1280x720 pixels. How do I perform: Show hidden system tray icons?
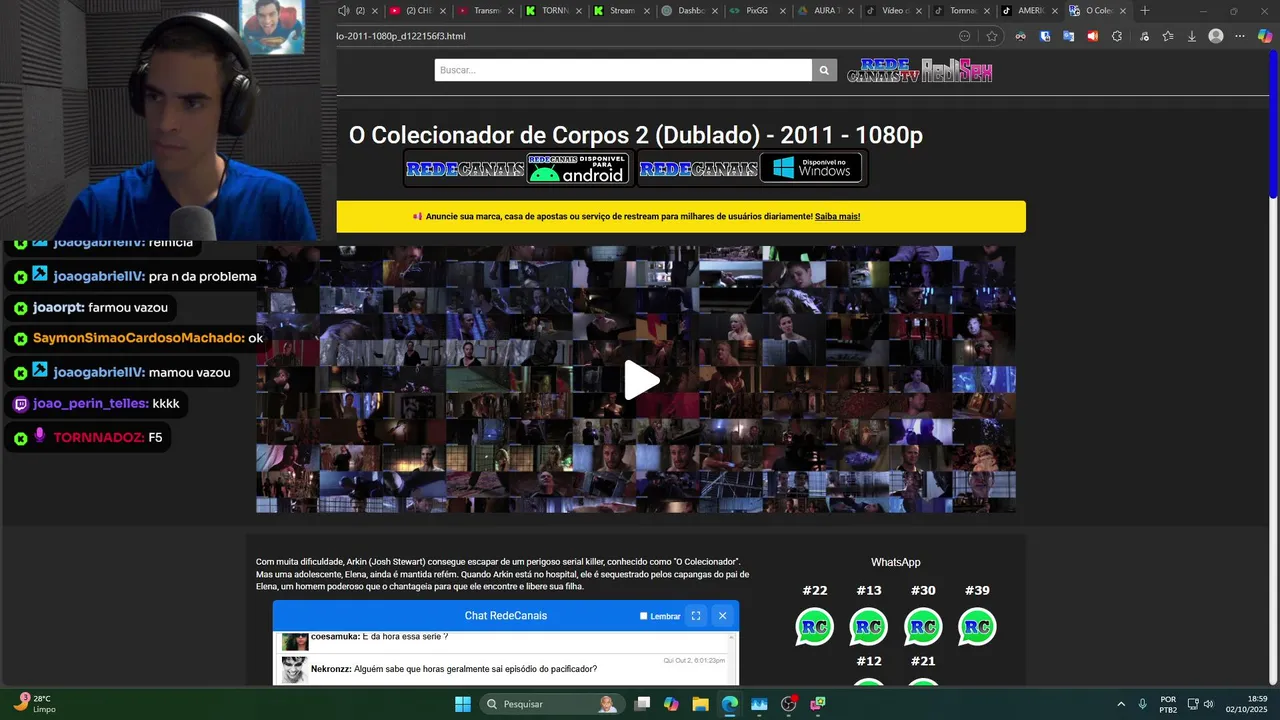[1120, 704]
